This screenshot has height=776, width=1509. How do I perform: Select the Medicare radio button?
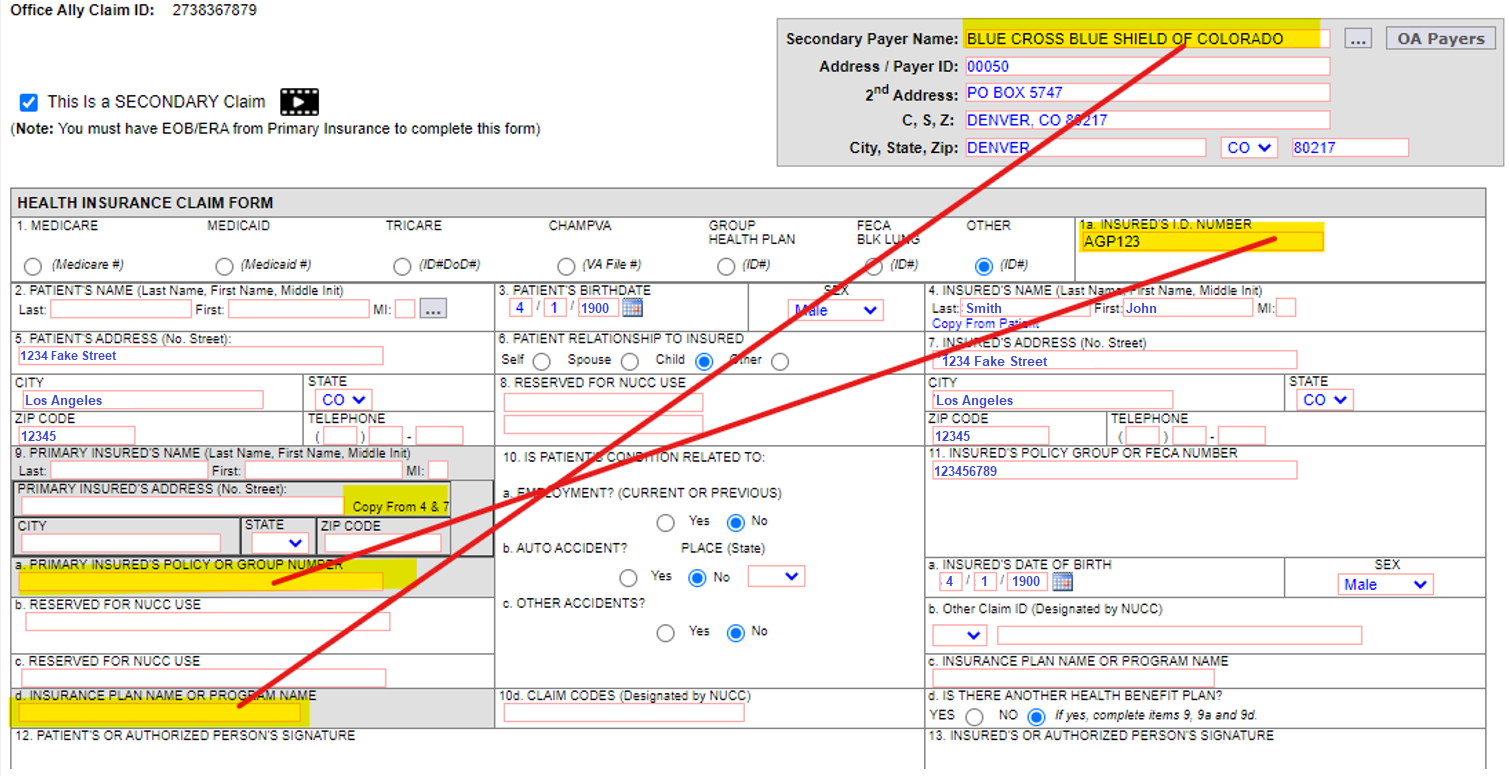click(32, 266)
